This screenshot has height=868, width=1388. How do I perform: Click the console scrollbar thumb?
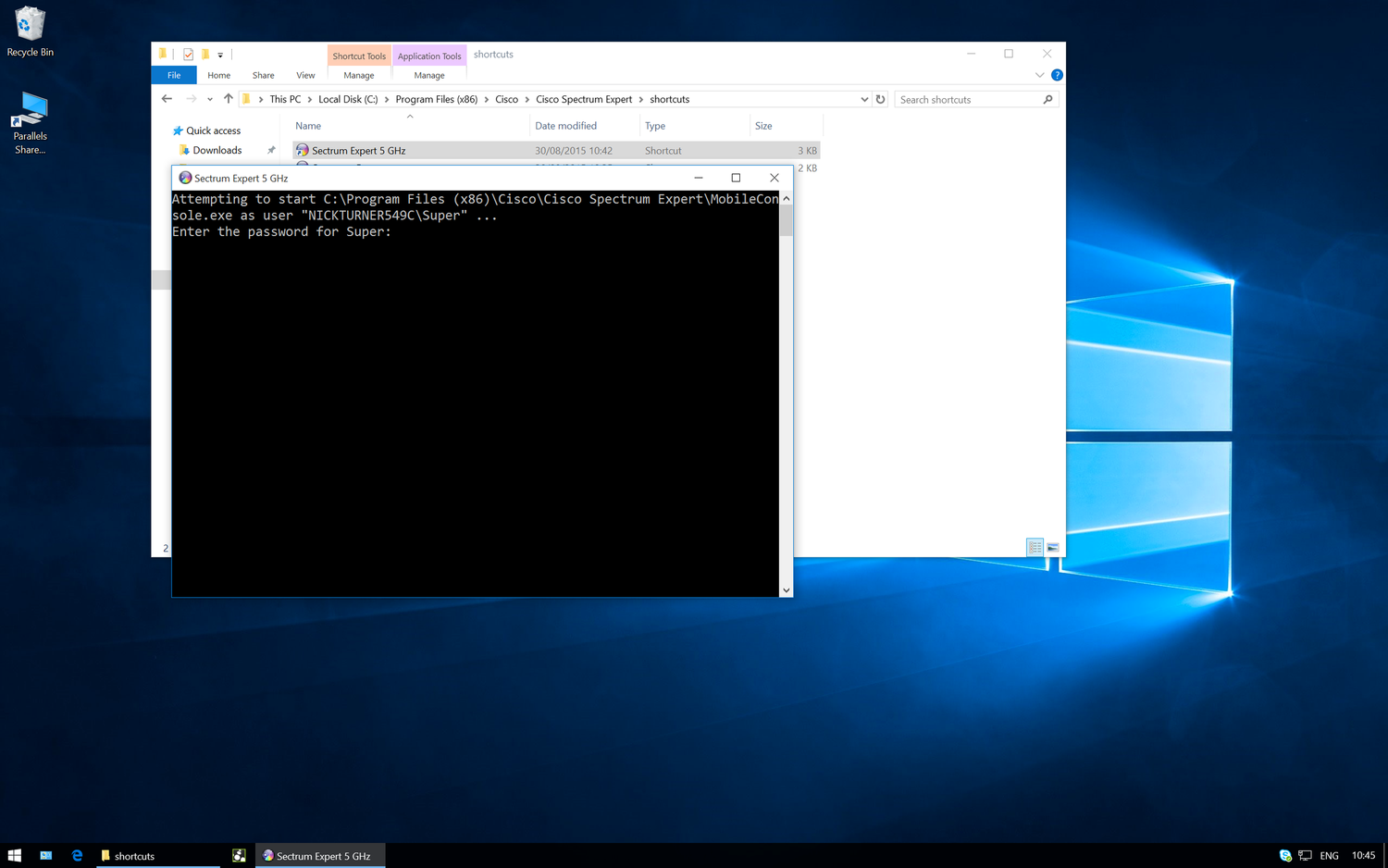(x=787, y=221)
